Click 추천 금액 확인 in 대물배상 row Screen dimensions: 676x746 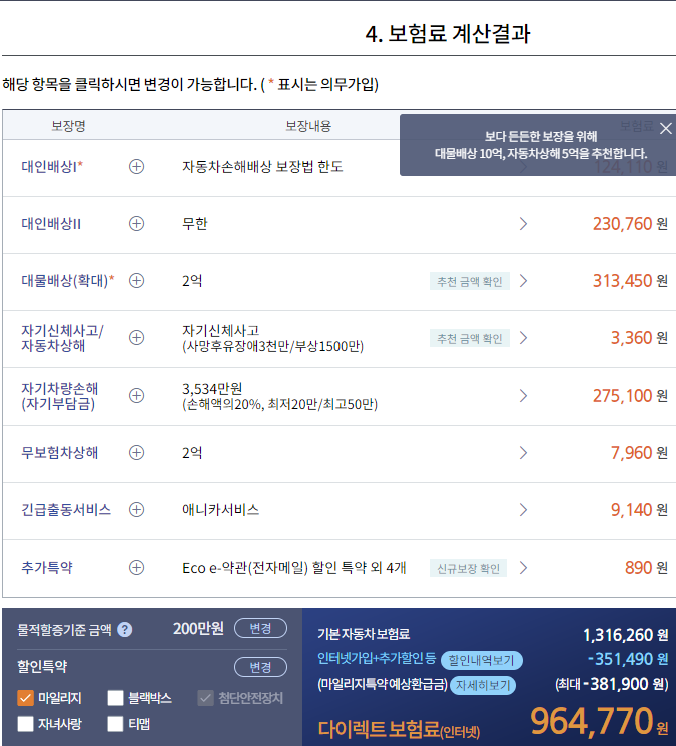tap(470, 281)
